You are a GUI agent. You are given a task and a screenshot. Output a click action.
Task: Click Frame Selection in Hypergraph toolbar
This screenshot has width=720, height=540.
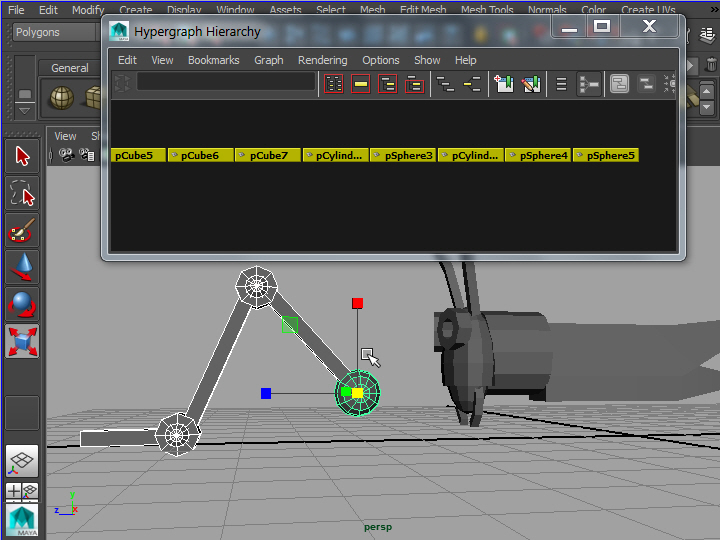360,84
